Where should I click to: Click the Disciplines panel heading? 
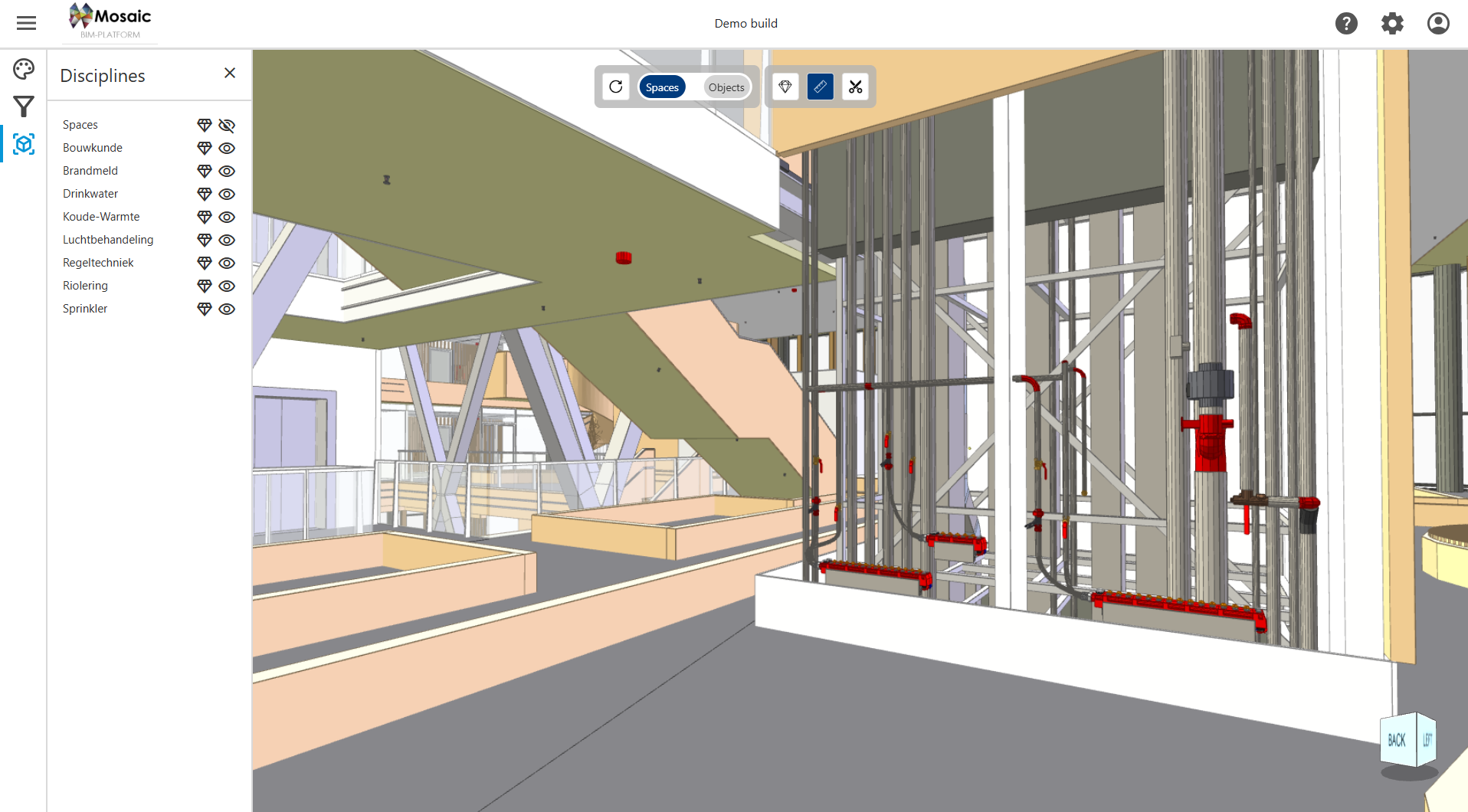(x=103, y=76)
